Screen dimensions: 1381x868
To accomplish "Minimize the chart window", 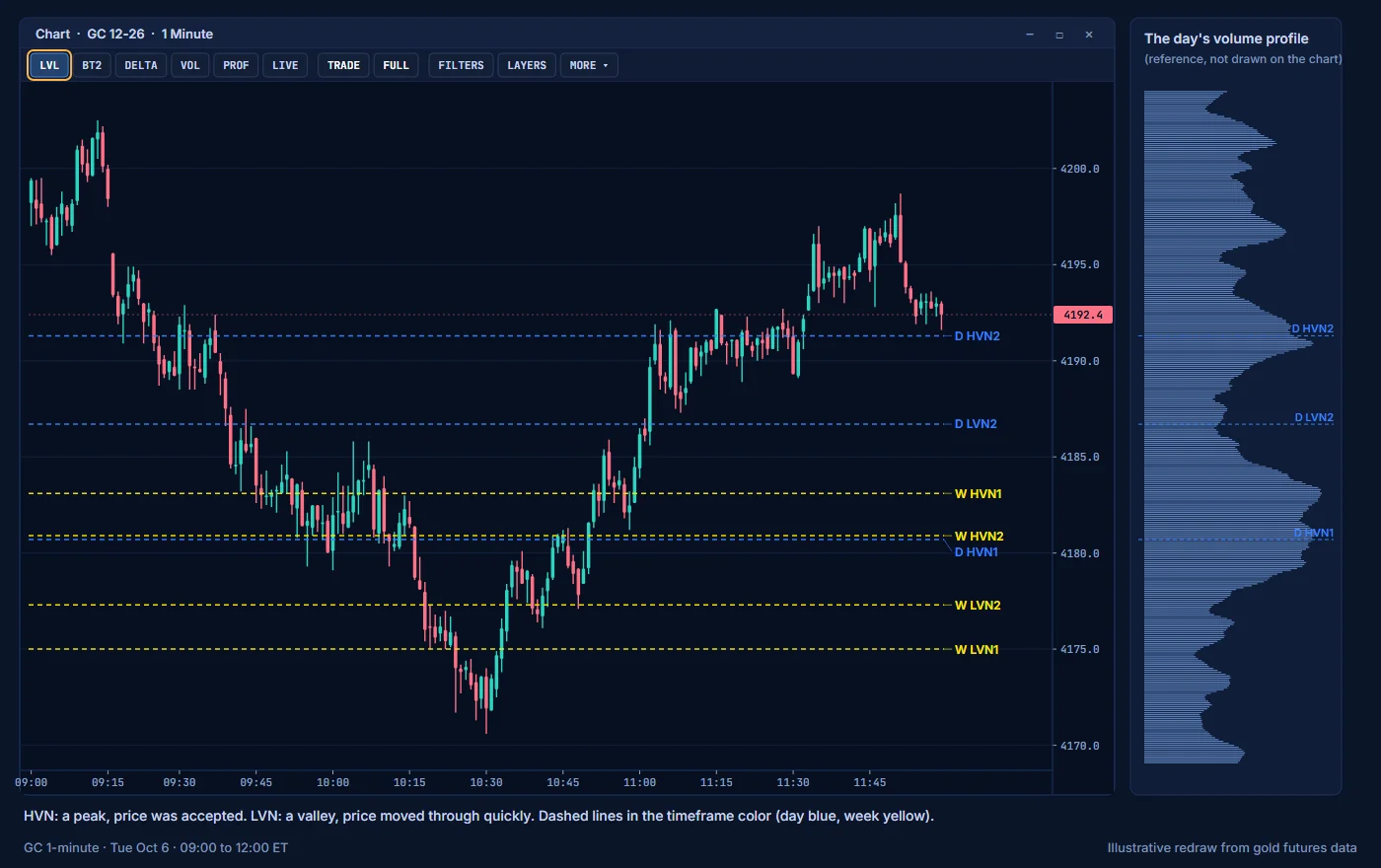I will pyautogui.click(x=1030, y=35).
